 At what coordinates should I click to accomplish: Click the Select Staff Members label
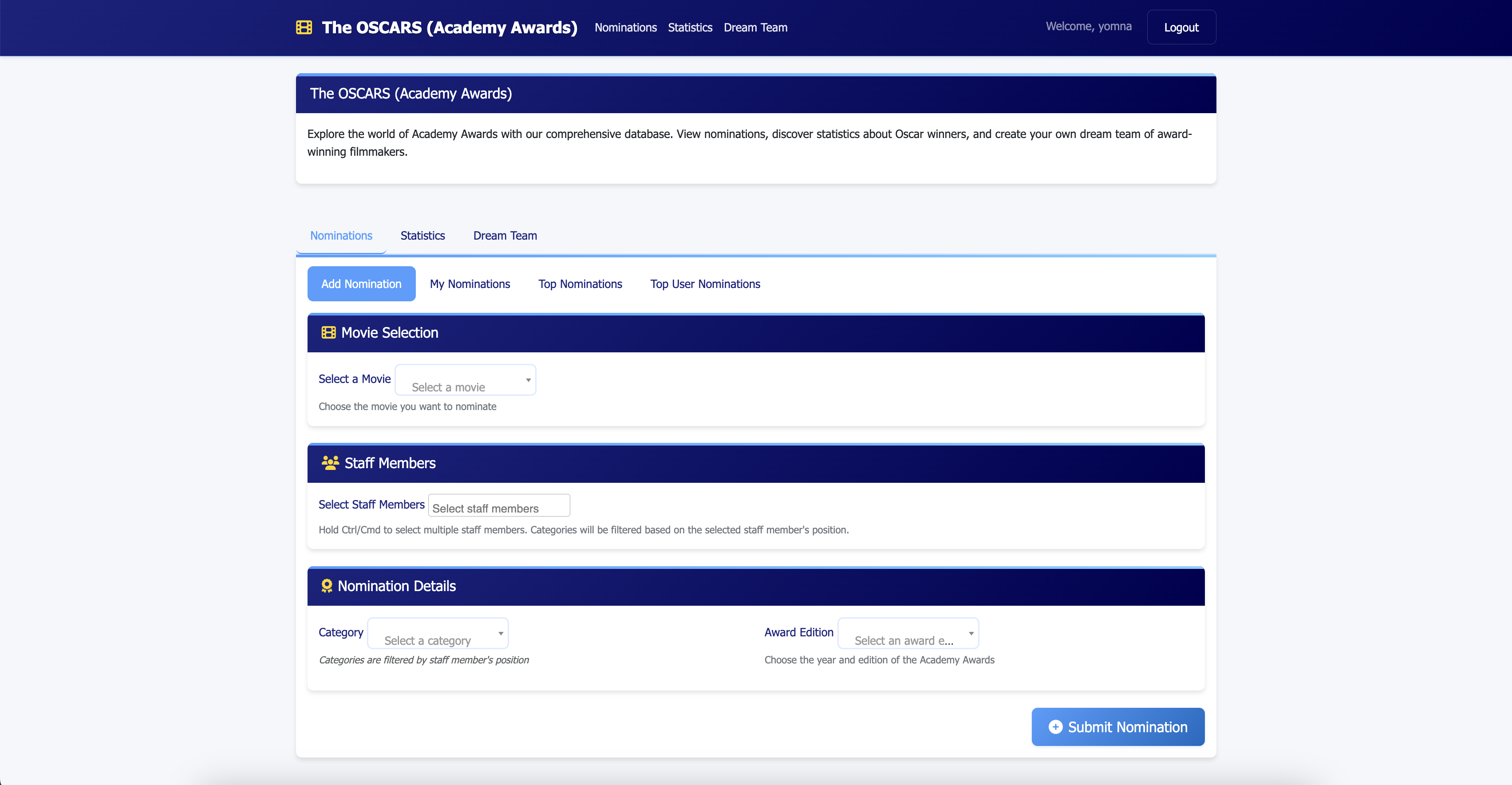coord(371,505)
